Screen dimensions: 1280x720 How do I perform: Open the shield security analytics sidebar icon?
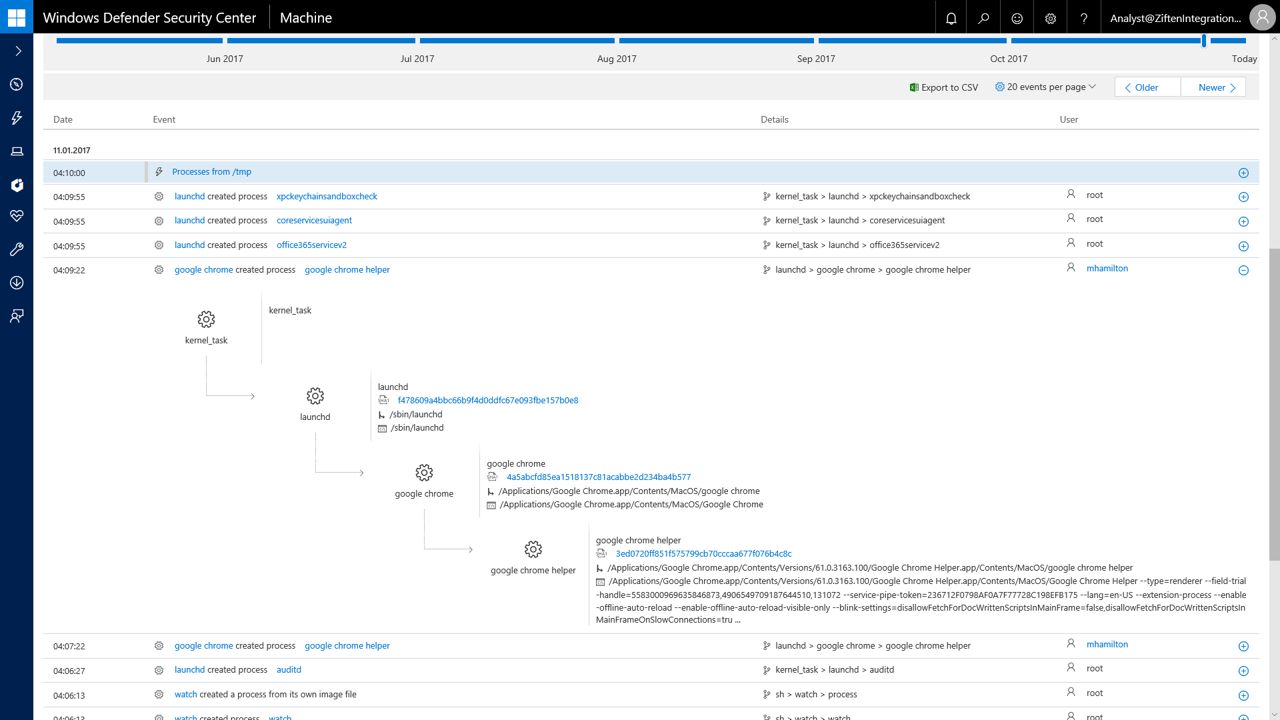[x=17, y=185]
